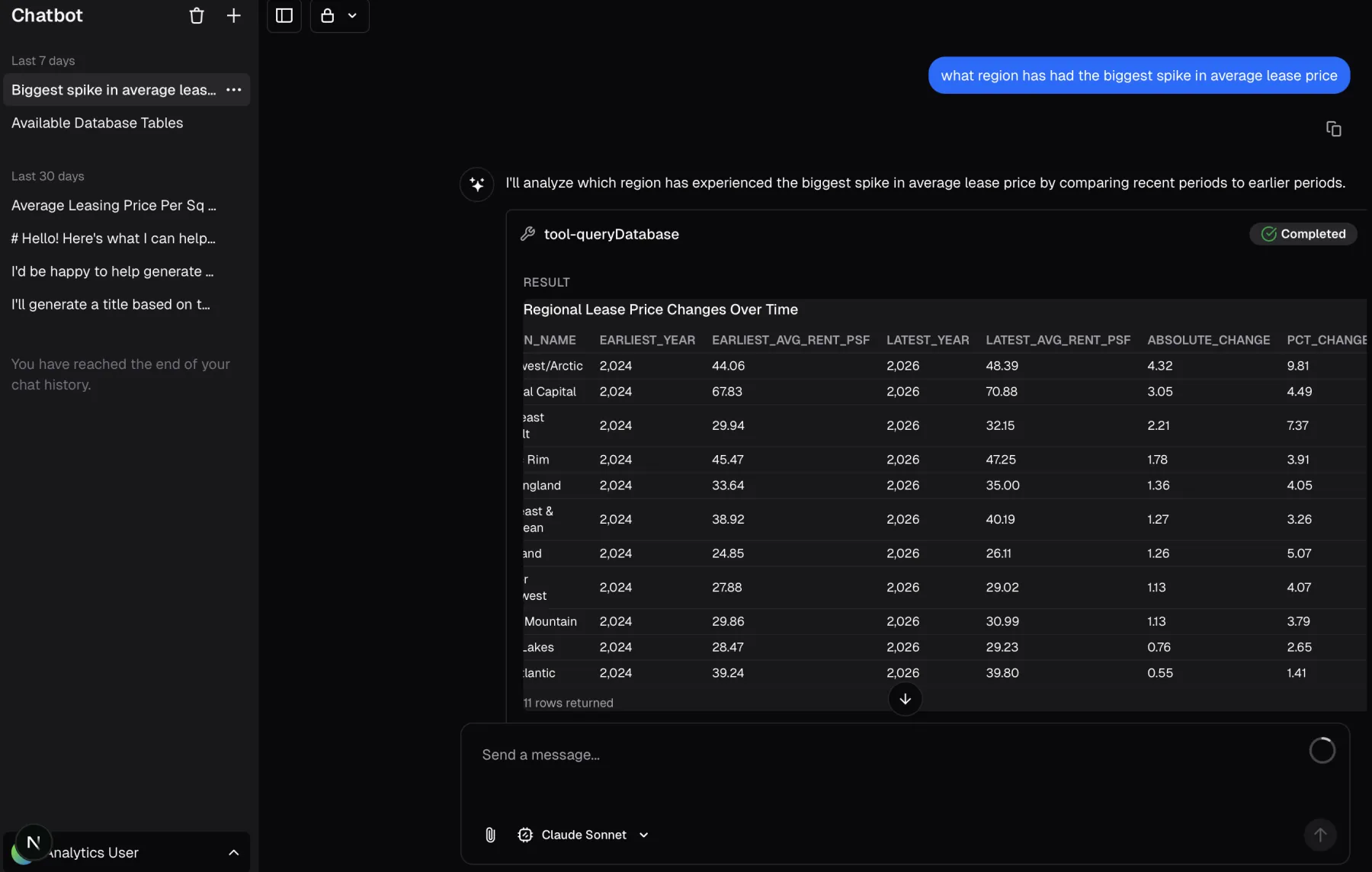Image resolution: width=1372 pixels, height=872 pixels.
Task: Click the LATEST_AVG_RENT_PSF column header
Action: coord(1058,340)
